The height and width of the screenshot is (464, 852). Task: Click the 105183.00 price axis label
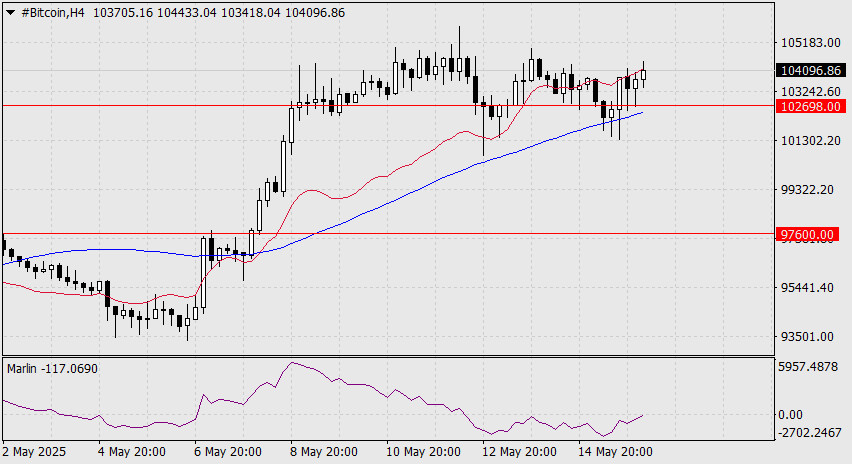[x=811, y=43]
